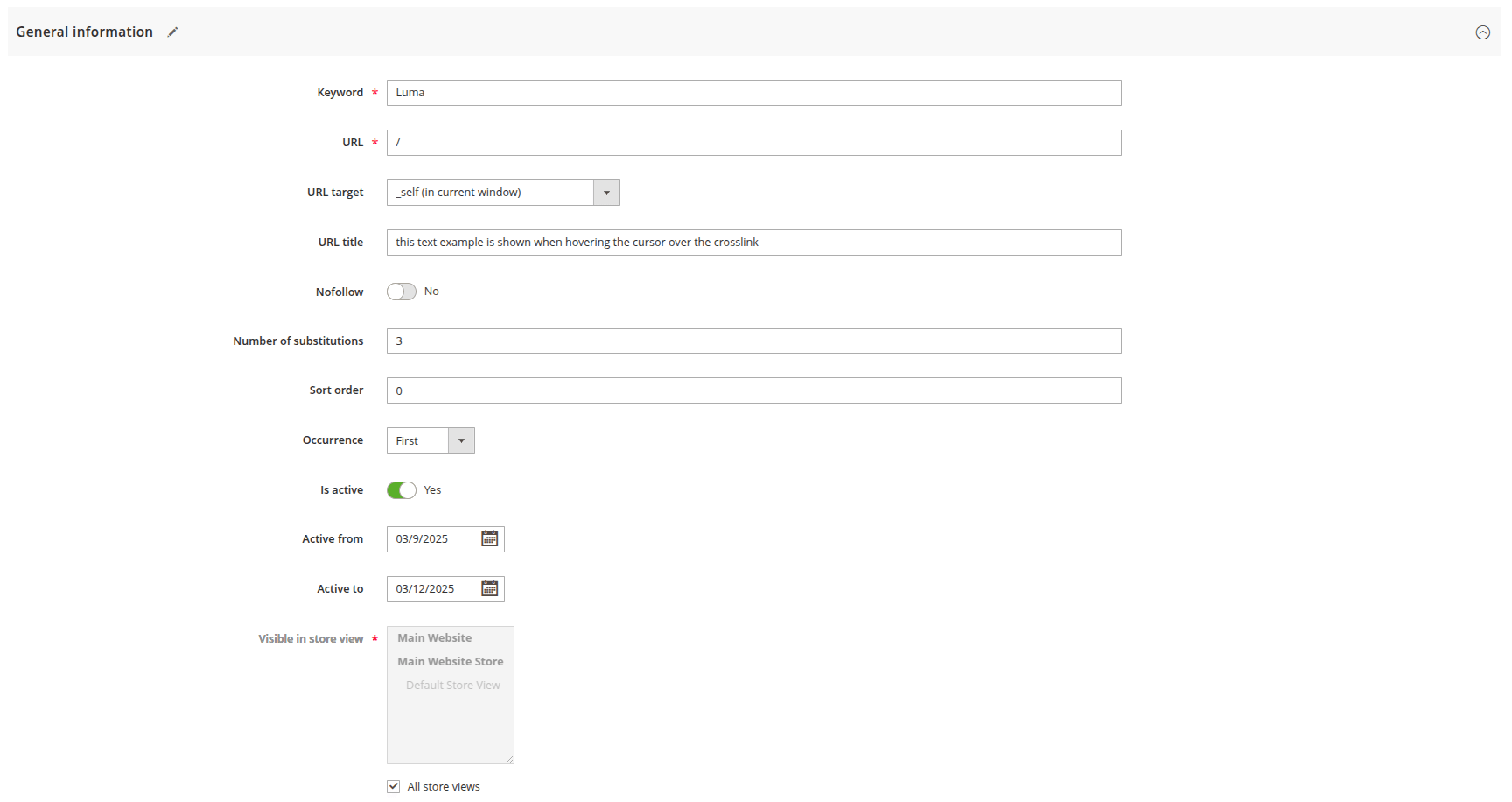This screenshot has width=1512, height=802.
Task: Focus the Active from date text input
Action: click(x=433, y=538)
